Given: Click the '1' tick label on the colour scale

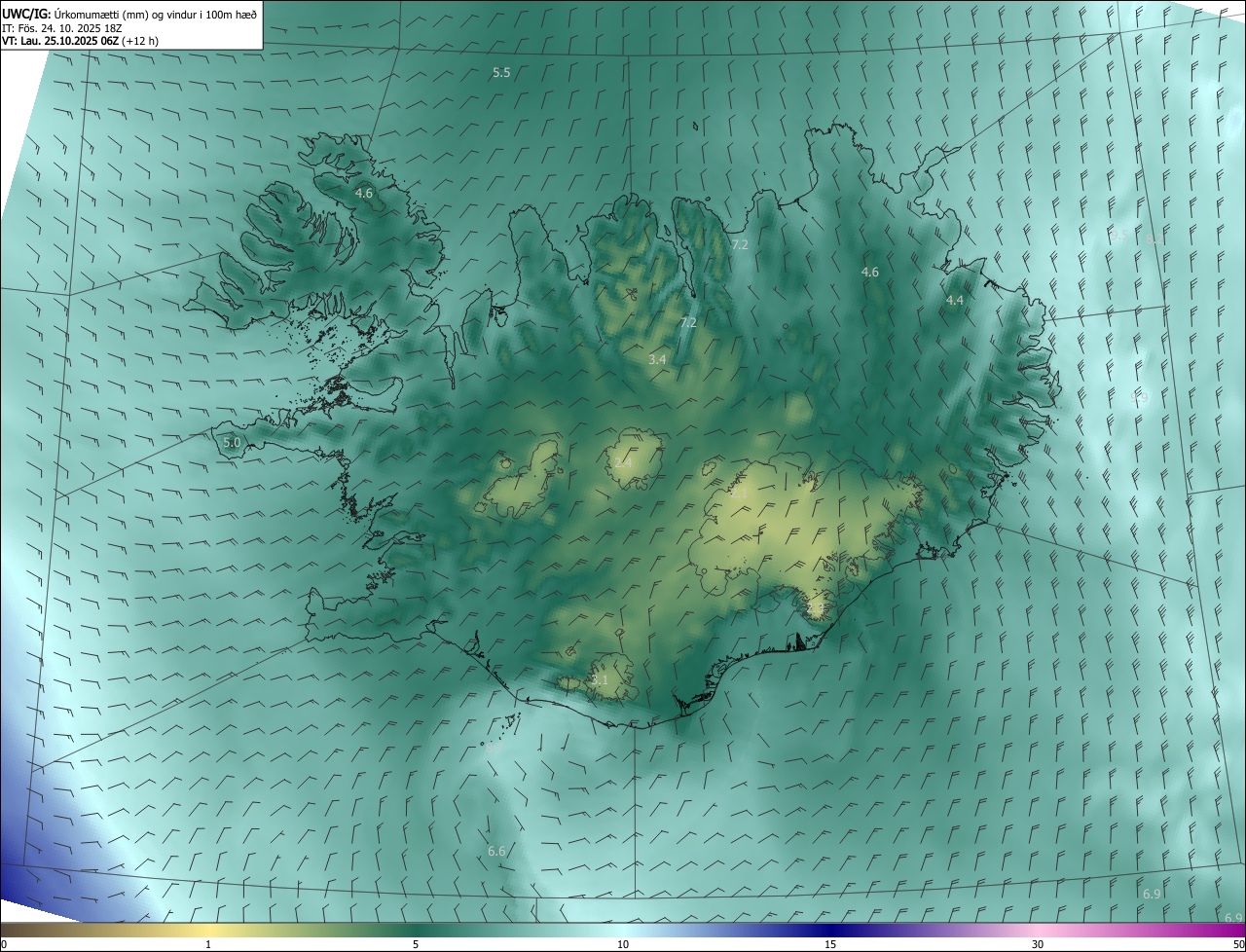Looking at the screenshot, I should point(208,944).
